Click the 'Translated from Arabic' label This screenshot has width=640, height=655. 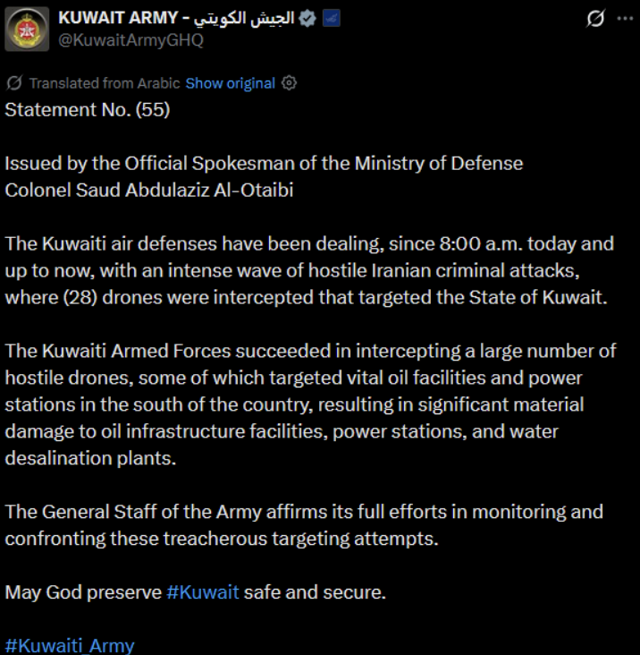(105, 83)
